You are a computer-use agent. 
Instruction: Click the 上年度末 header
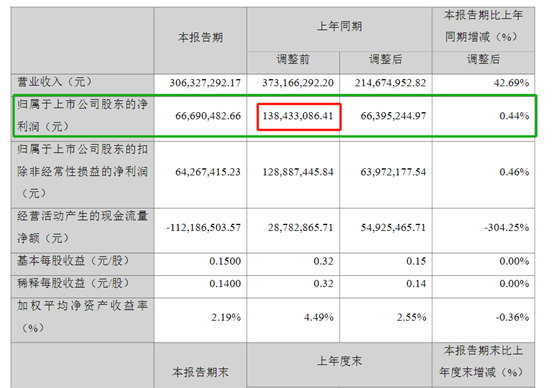pos(339,361)
